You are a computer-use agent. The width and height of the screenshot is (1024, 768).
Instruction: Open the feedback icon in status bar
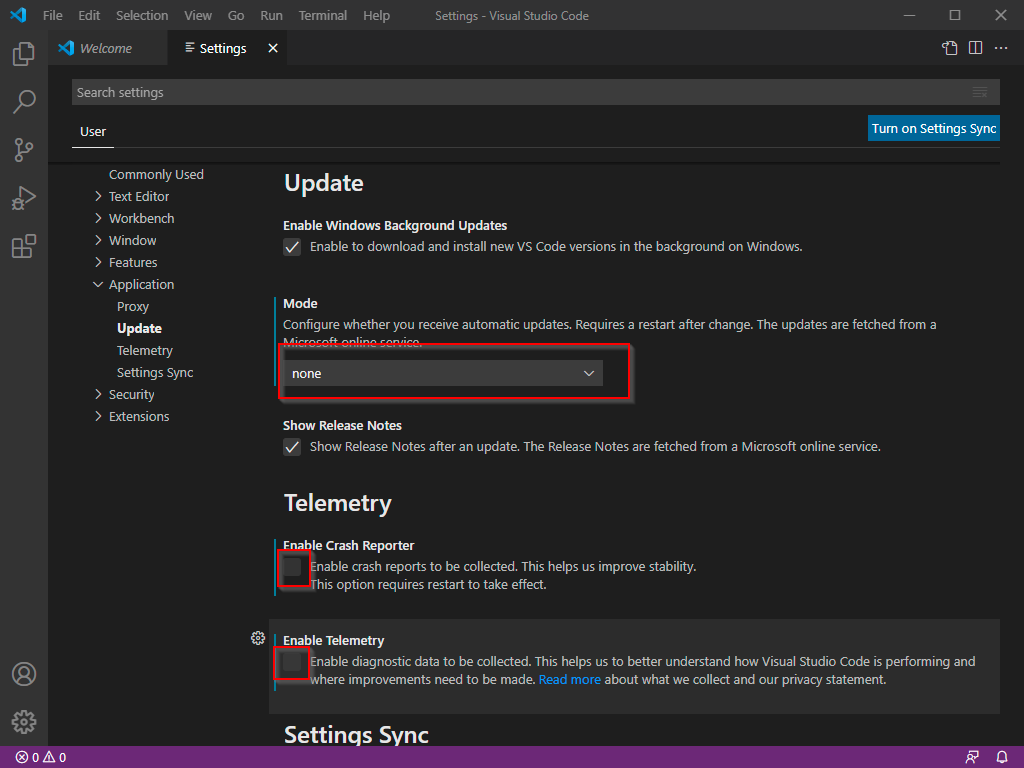point(972,758)
